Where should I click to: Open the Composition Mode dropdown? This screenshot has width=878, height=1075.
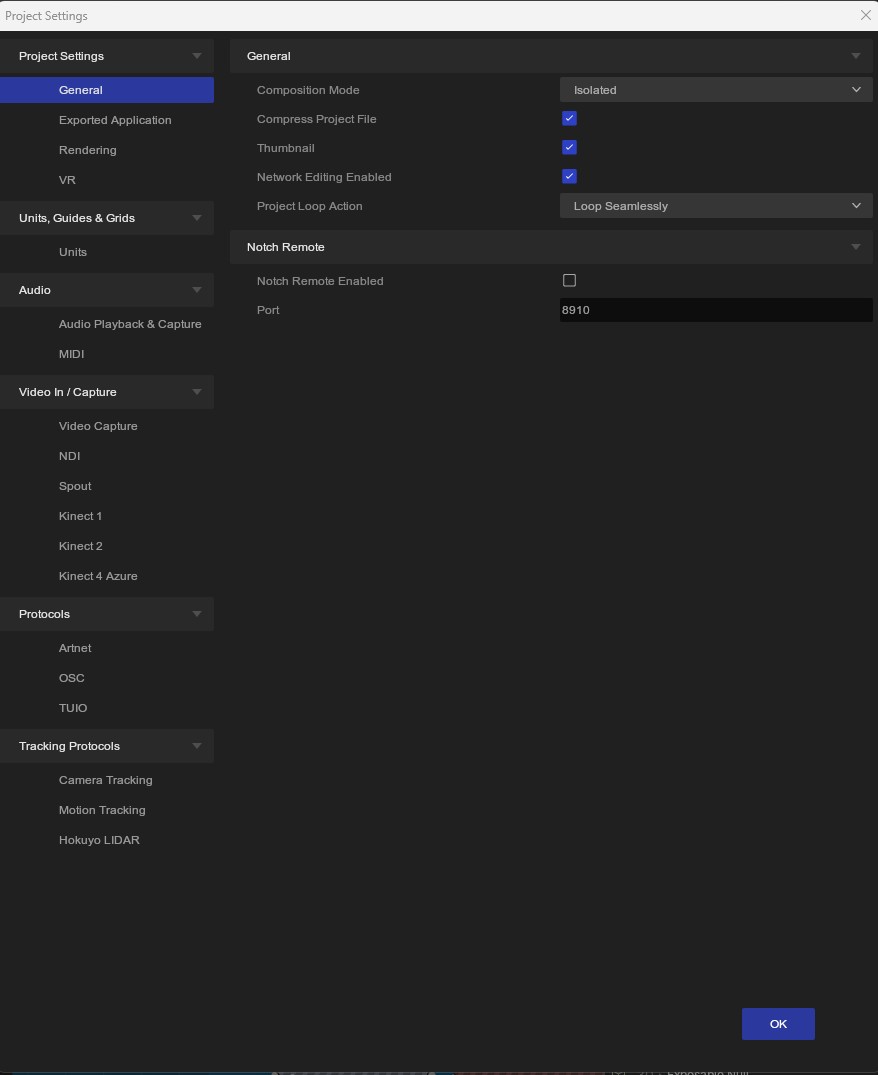coord(715,90)
